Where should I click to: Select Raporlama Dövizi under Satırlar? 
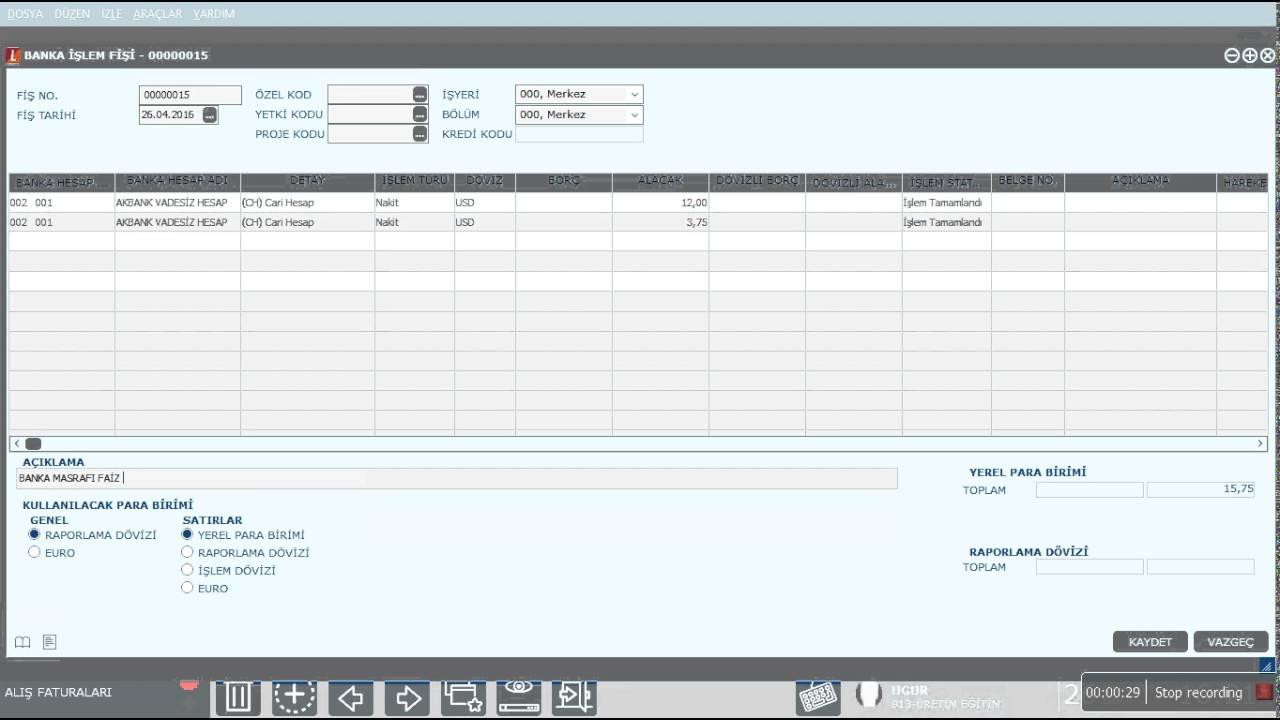pos(187,552)
